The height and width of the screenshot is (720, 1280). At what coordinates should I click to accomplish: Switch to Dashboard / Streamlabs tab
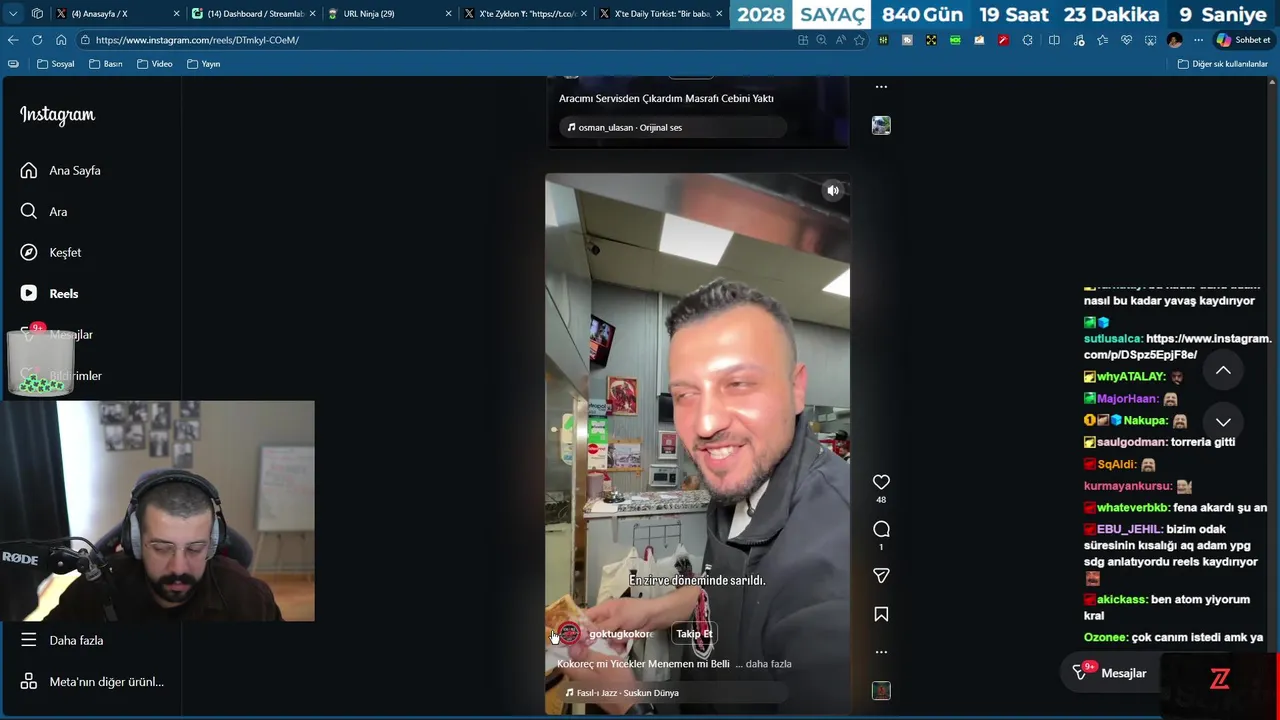pos(254,14)
